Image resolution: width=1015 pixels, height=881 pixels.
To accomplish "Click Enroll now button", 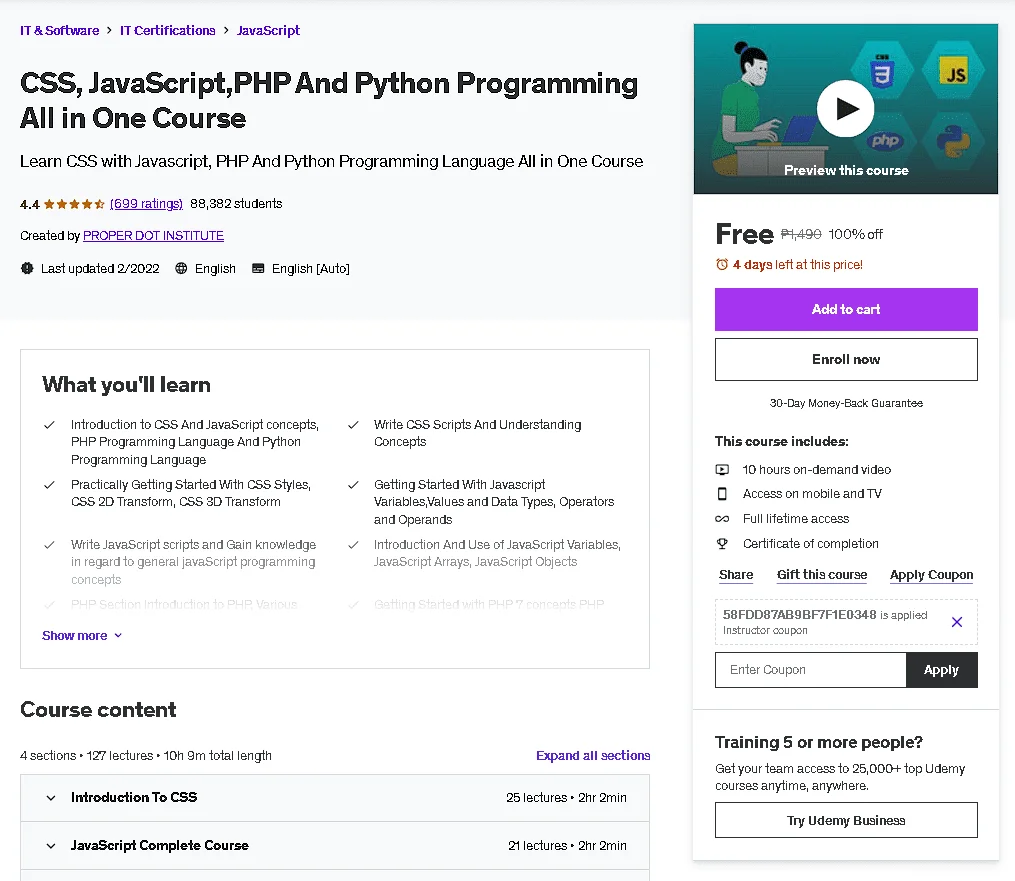I will pos(846,359).
